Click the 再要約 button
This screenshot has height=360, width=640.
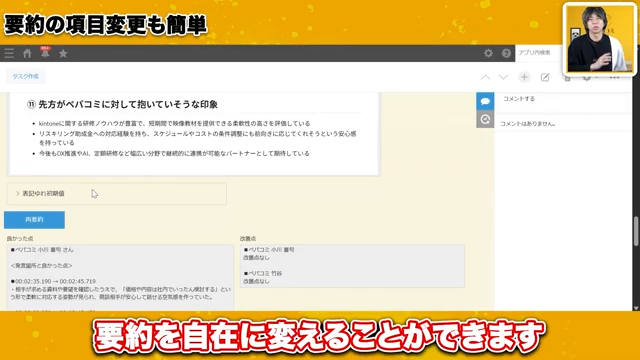34,220
